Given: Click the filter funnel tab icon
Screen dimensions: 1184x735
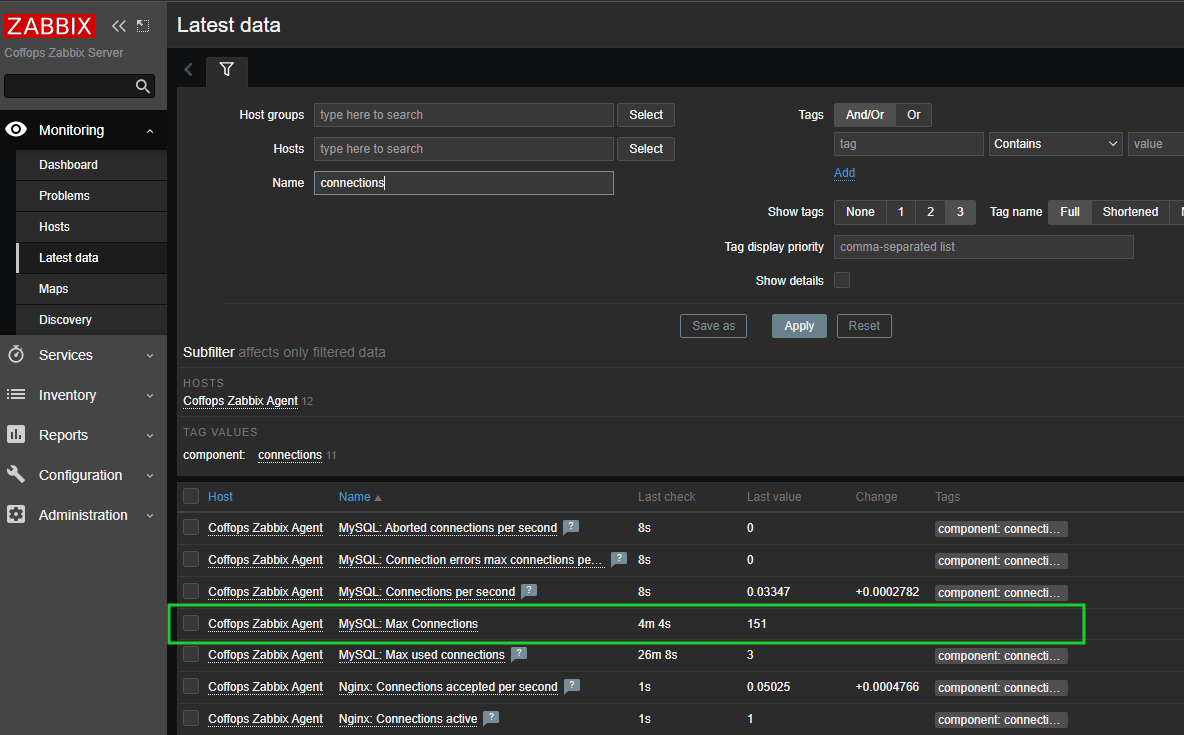Looking at the screenshot, I should point(226,71).
